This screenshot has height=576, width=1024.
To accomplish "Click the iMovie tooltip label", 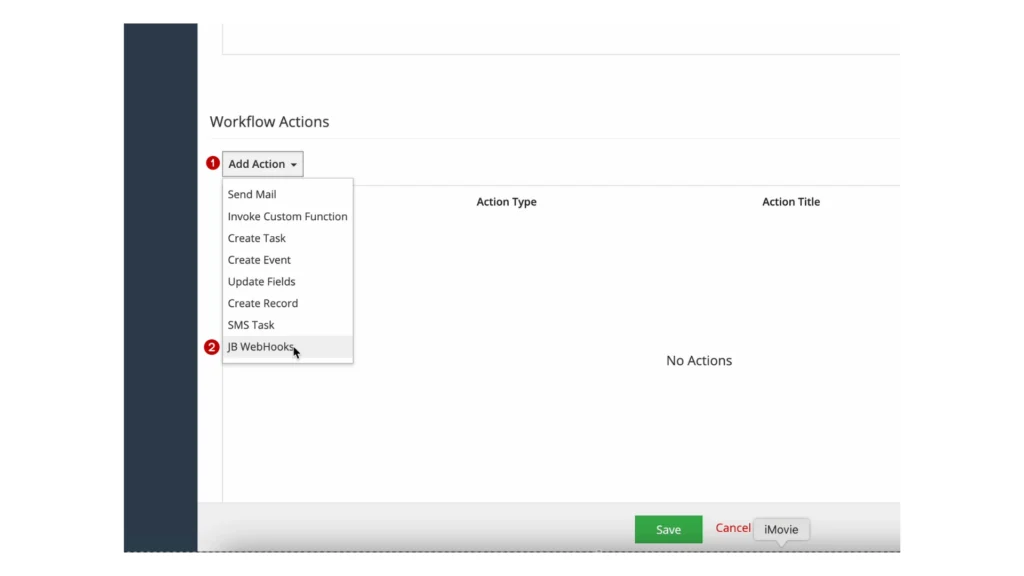I will tap(781, 529).
